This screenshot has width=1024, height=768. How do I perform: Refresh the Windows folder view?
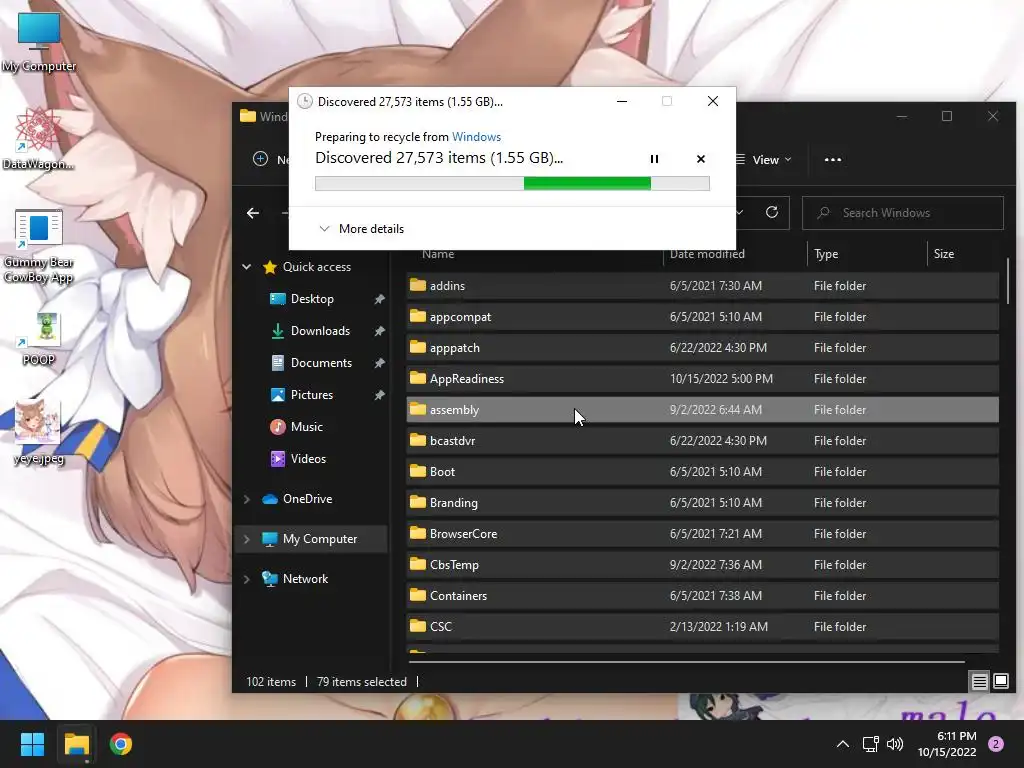(x=772, y=212)
